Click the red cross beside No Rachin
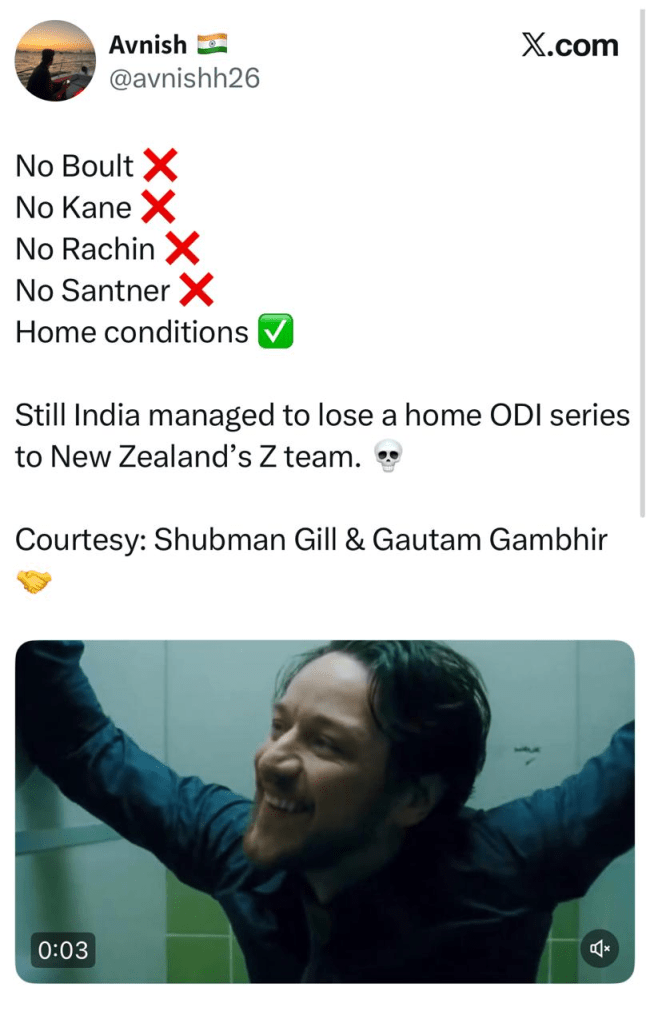 coord(182,249)
